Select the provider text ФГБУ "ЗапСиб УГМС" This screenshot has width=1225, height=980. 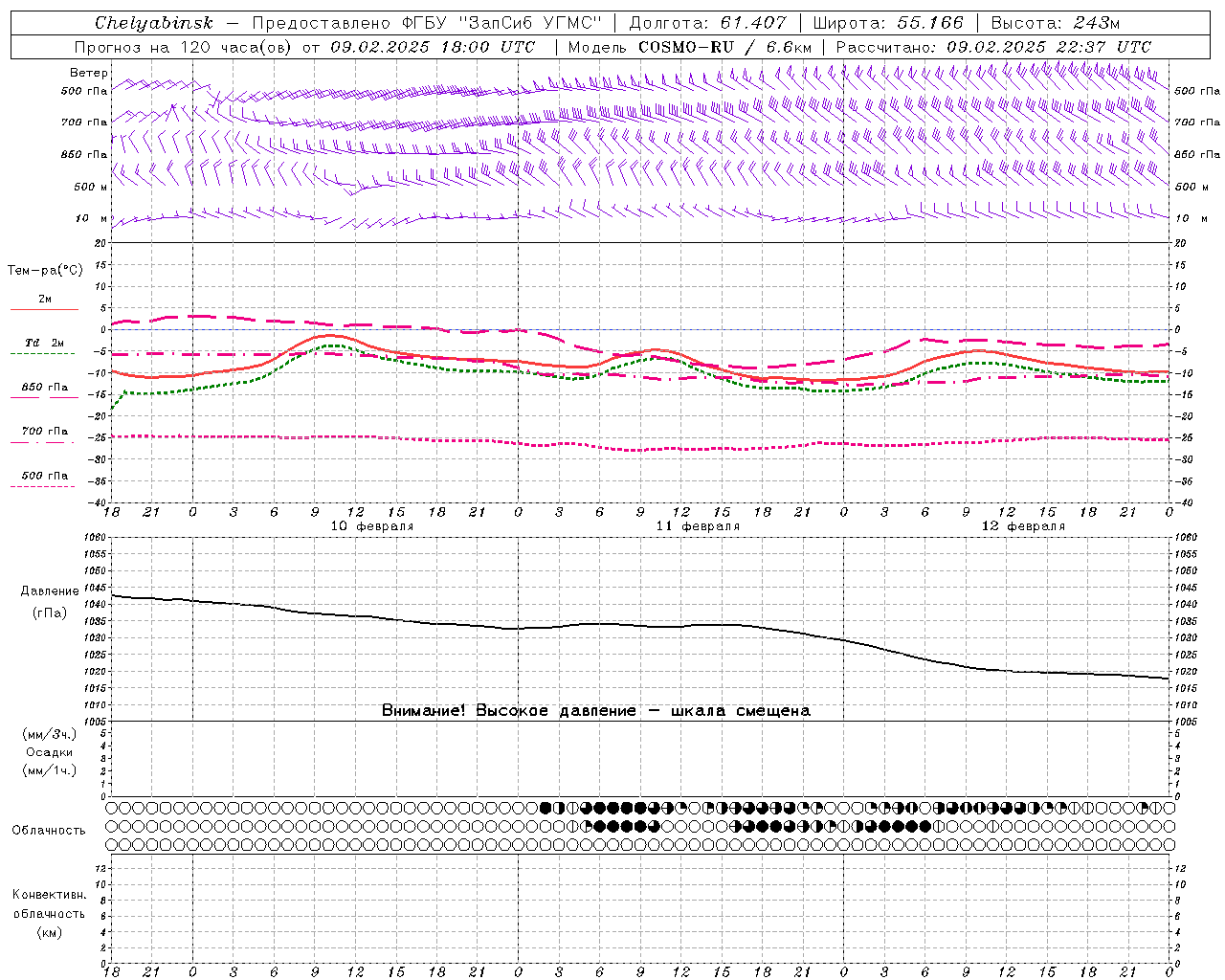pyautogui.click(x=502, y=23)
